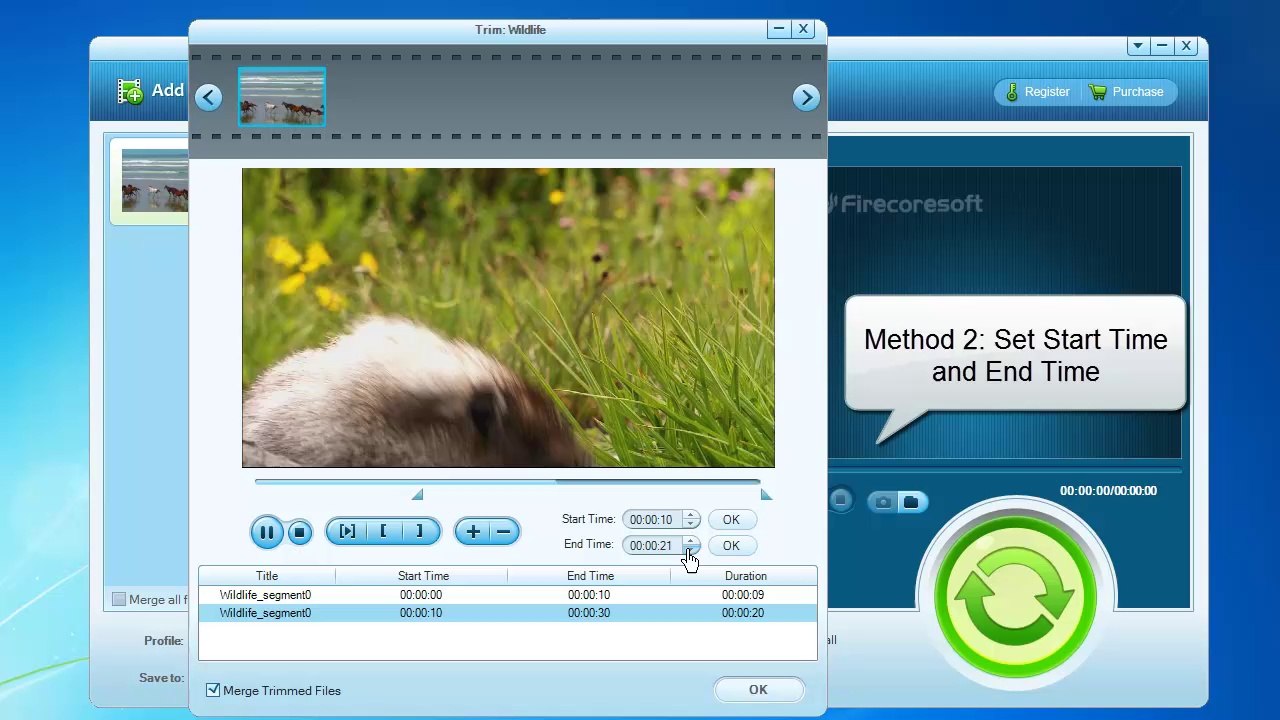
Task: Decrease End Time with the down arrow
Action: coord(690,550)
